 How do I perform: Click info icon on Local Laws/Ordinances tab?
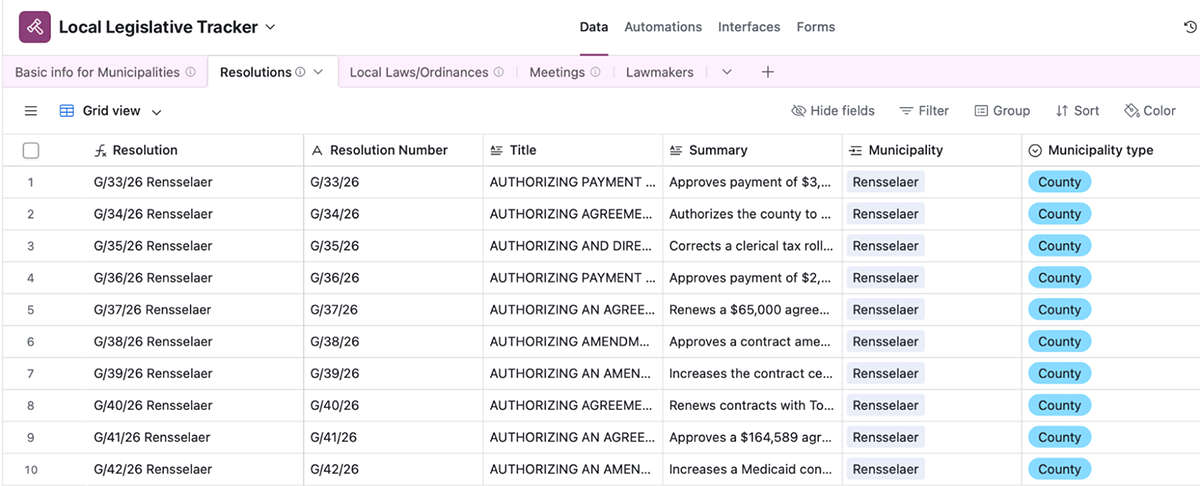(498, 72)
